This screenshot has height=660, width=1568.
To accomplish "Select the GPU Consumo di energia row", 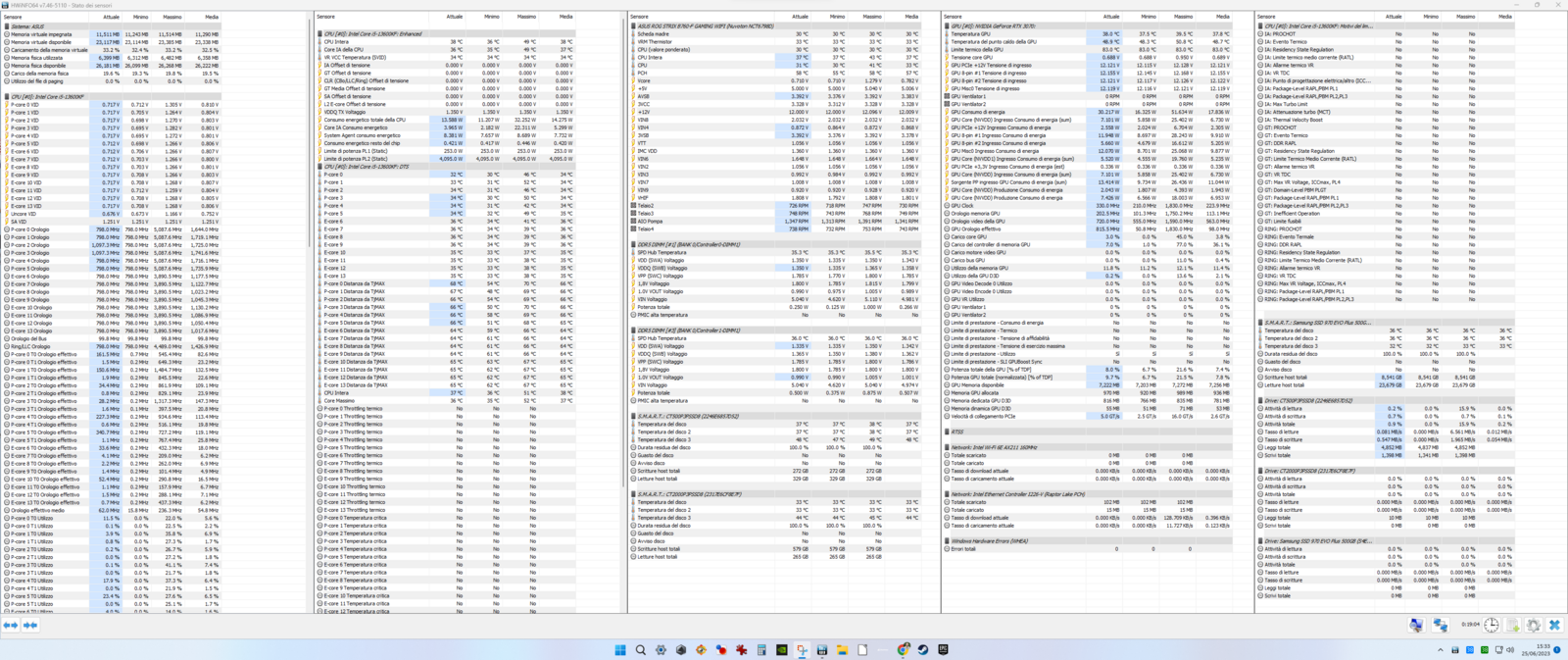I will [1088, 112].
